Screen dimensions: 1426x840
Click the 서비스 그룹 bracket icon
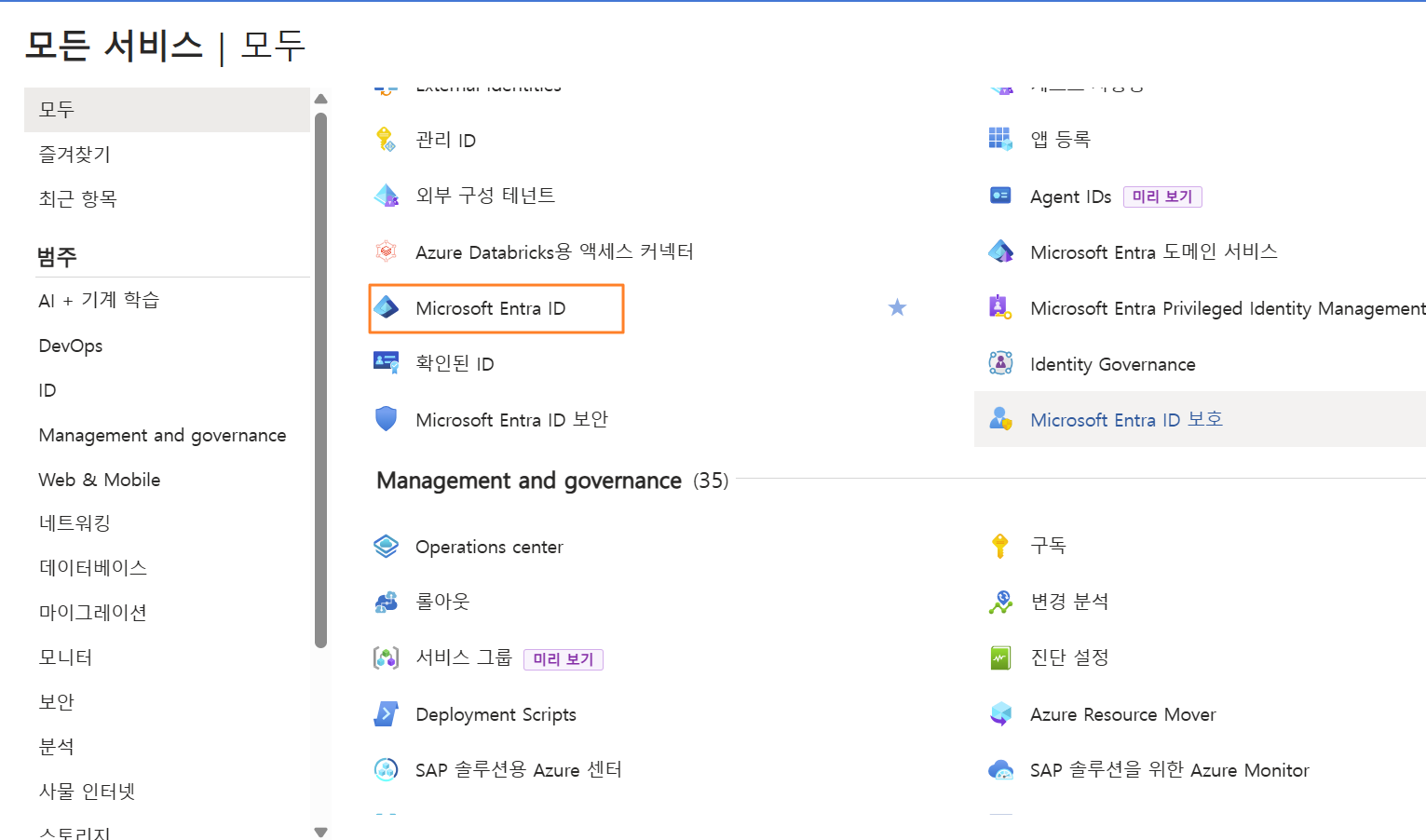click(386, 658)
